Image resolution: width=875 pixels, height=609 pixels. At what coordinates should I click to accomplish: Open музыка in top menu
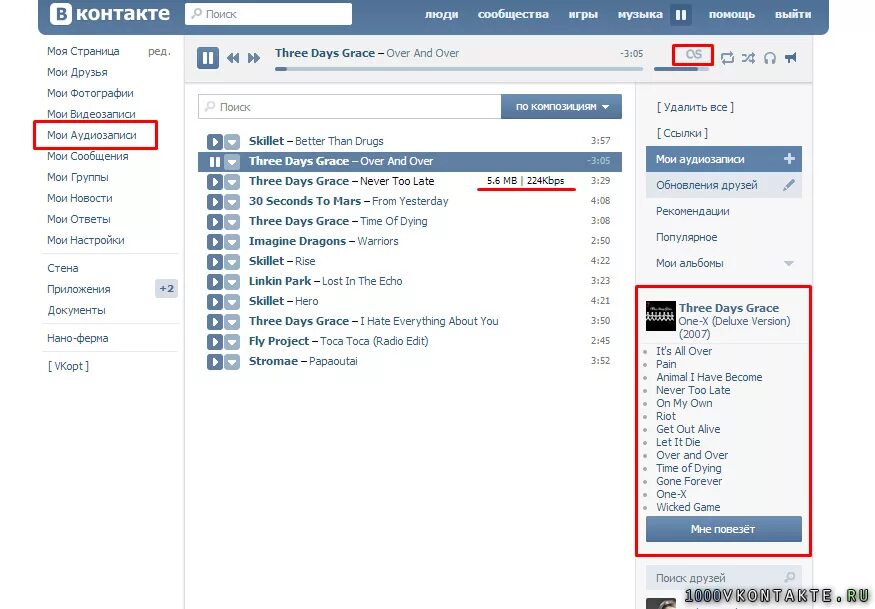[640, 15]
